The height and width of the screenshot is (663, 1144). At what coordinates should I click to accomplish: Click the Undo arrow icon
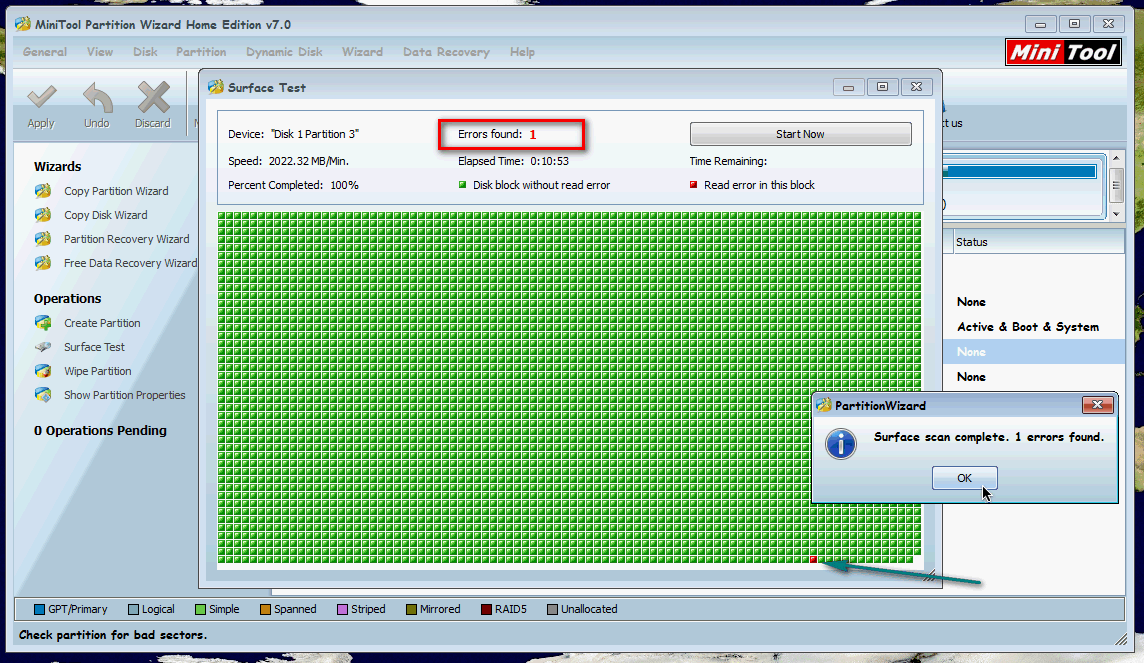[x=97, y=97]
